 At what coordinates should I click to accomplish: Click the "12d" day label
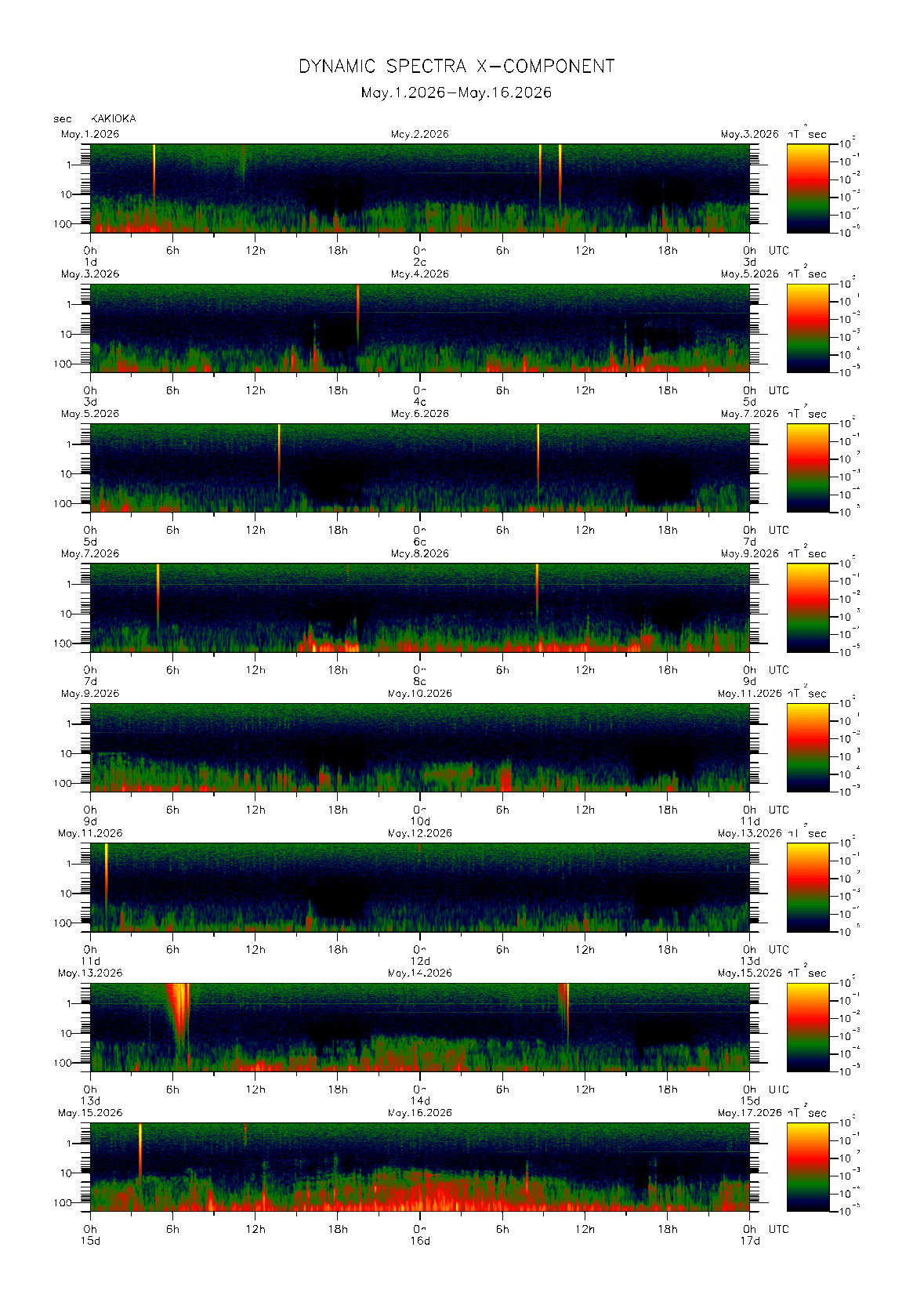(420, 961)
